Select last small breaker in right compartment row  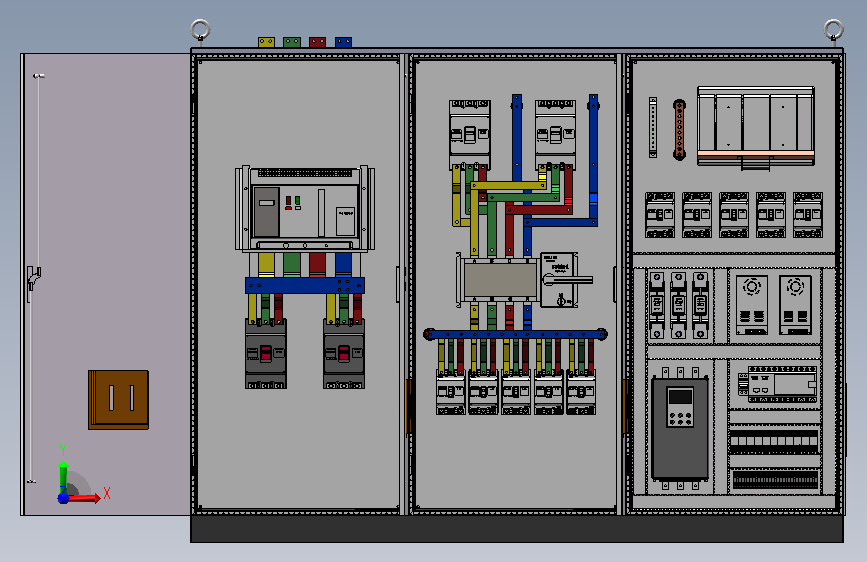tap(808, 215)
